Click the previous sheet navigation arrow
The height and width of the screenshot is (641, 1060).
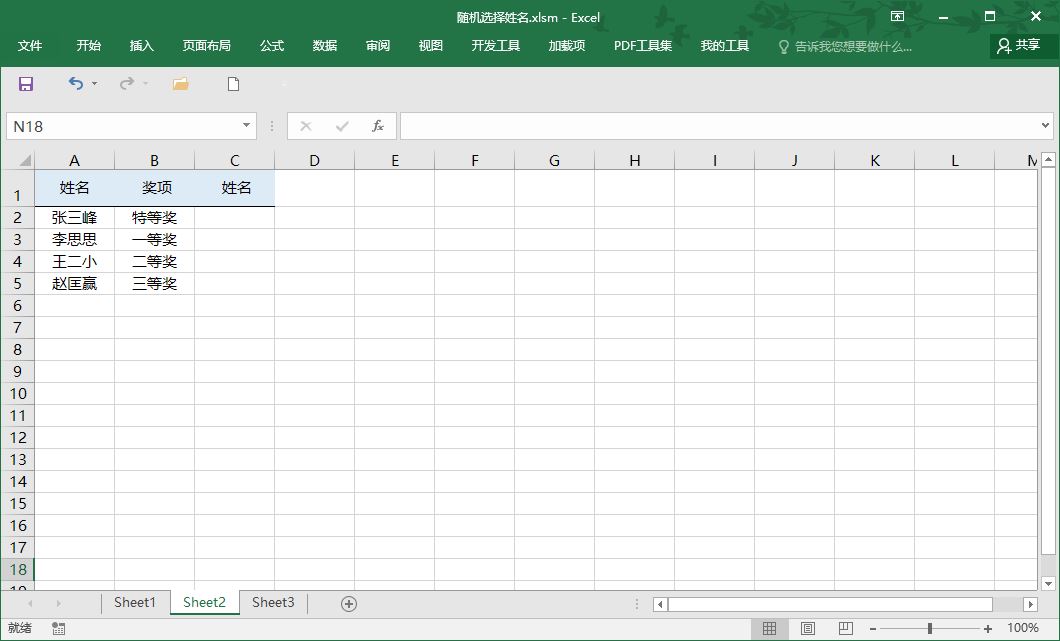click(x=30, y=603)
